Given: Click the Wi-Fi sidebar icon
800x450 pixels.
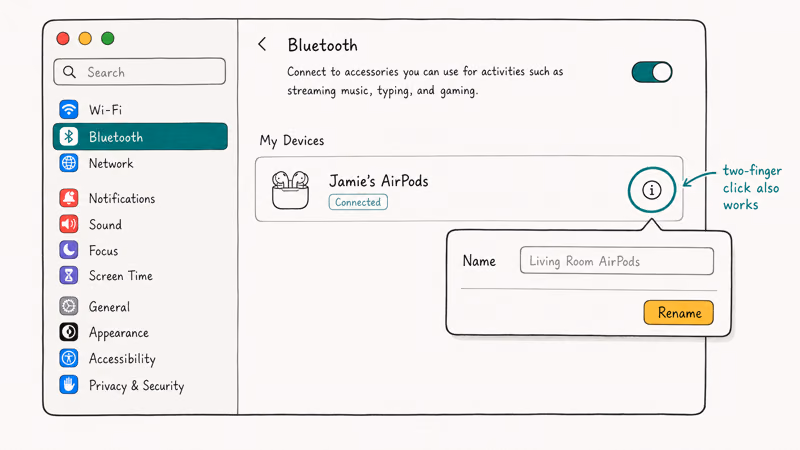Looking at the screenshot, I should pyautogui.click(x=69, y=109).
